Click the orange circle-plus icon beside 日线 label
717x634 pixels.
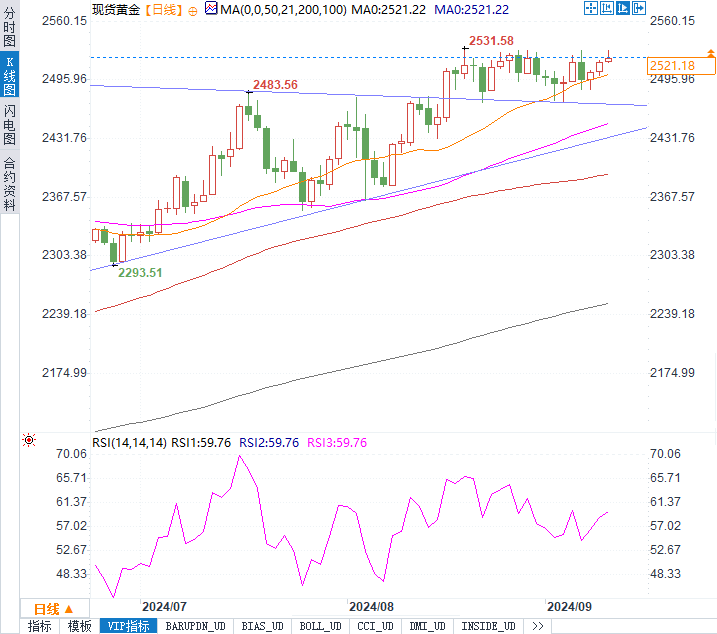(x=193, y=10)
